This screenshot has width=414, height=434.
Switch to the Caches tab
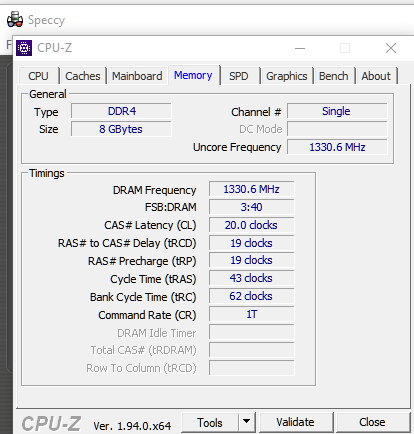pos(83,76)
